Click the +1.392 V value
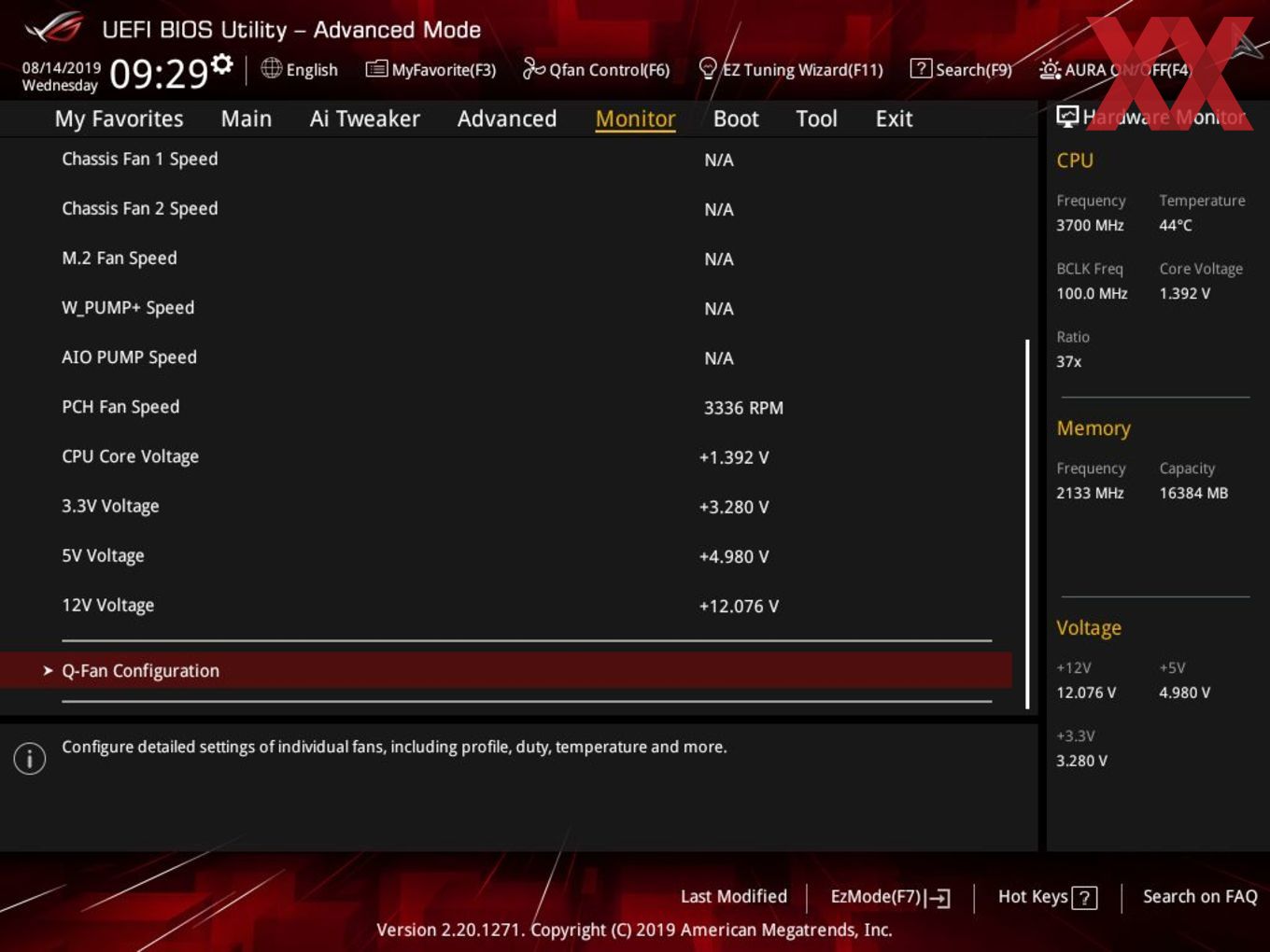1270x952 pixels. tap(734, 457)
